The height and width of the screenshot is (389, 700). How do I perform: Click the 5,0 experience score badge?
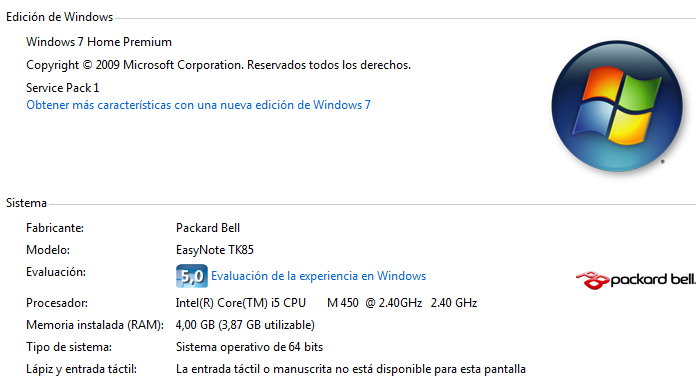point(192,276)
